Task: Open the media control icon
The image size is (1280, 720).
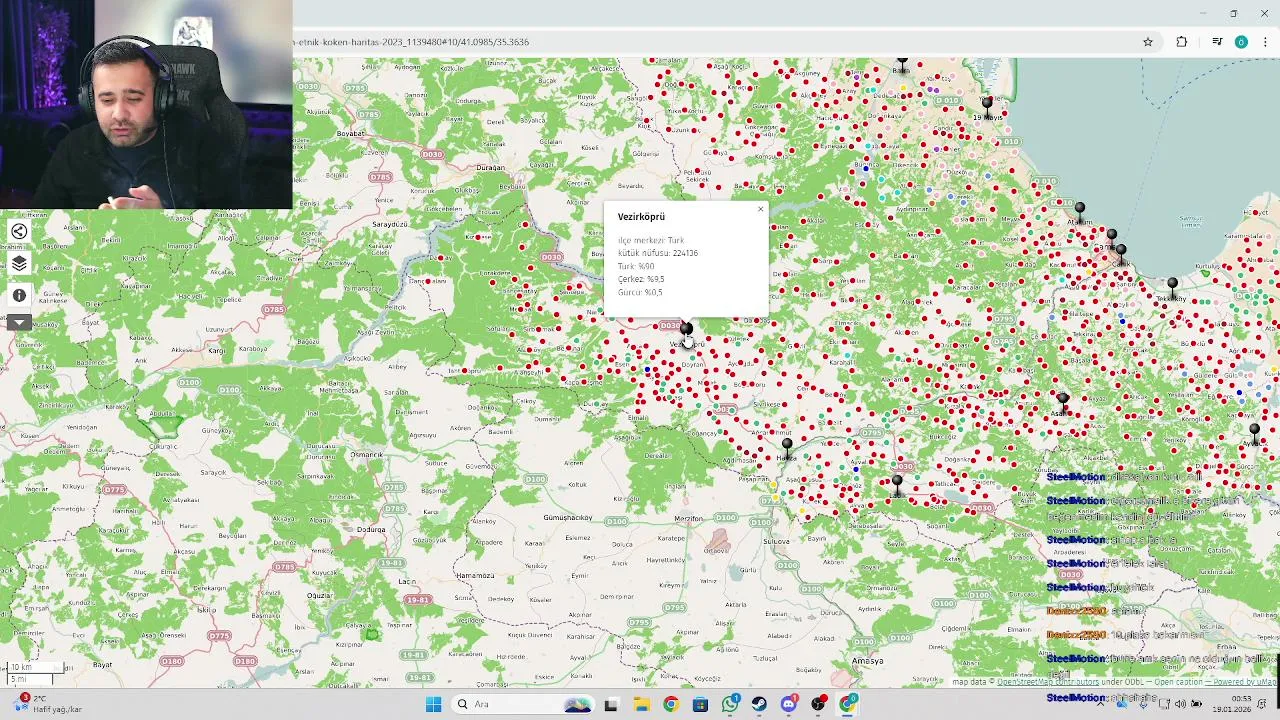Action: pos(1217,42)
